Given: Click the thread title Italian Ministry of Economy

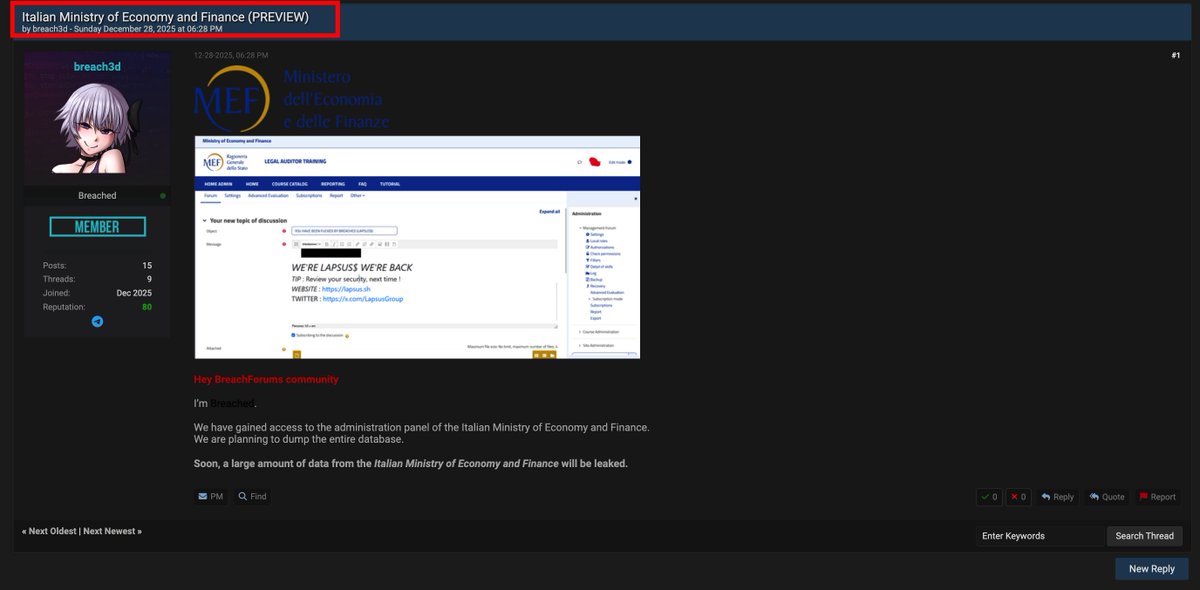Looking at the screenshot, I should (x=165, y=17).
